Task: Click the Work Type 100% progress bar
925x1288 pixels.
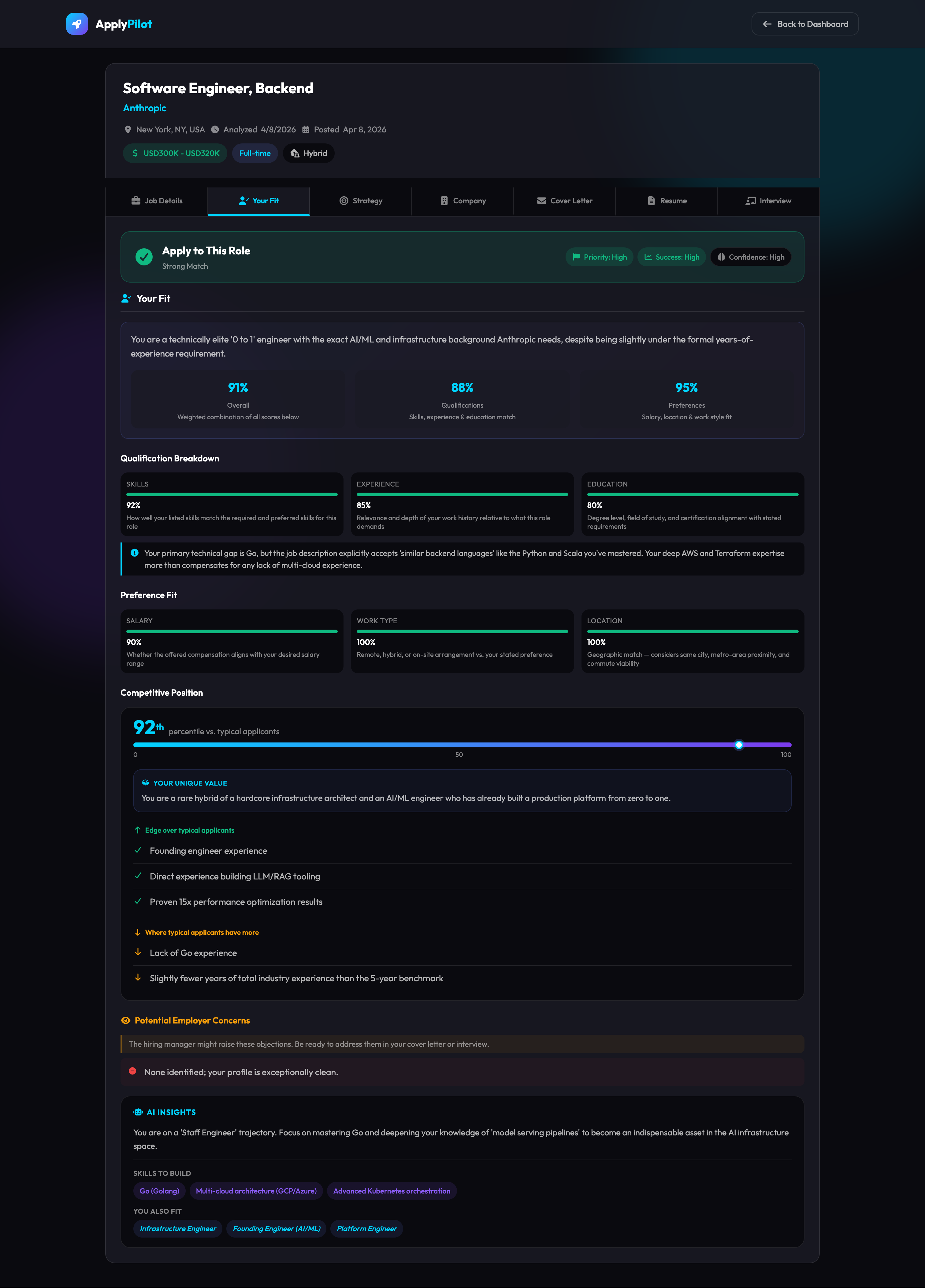Action: click(462, 631)
